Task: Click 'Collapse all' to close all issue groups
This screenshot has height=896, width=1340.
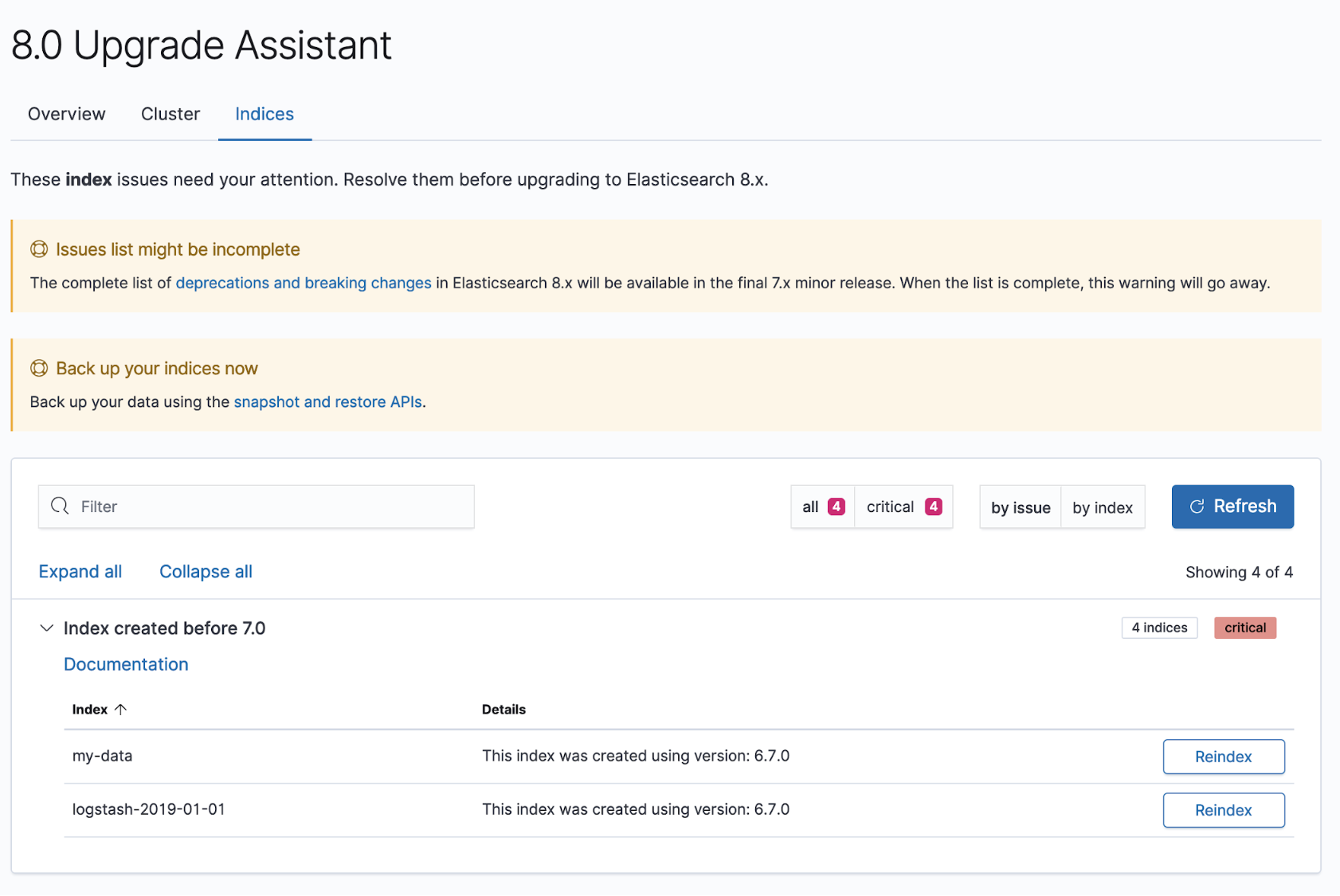Action: point(205,571)
